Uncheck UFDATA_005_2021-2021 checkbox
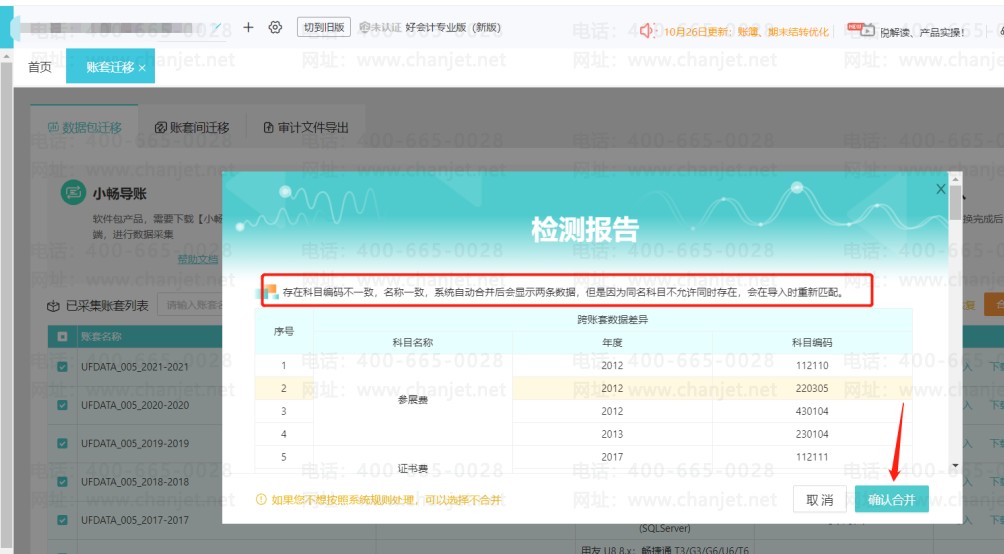Viewport: 1004px width, 554px height. (62, 367)
